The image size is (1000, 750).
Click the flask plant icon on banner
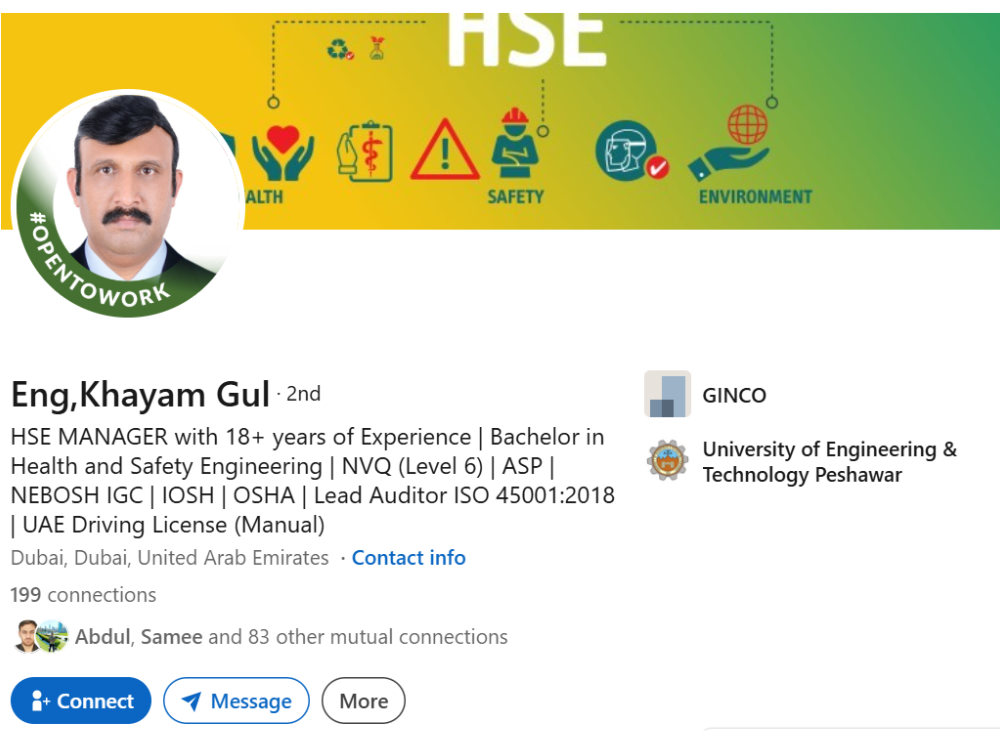pyautogui.click(x=377, y=48)
